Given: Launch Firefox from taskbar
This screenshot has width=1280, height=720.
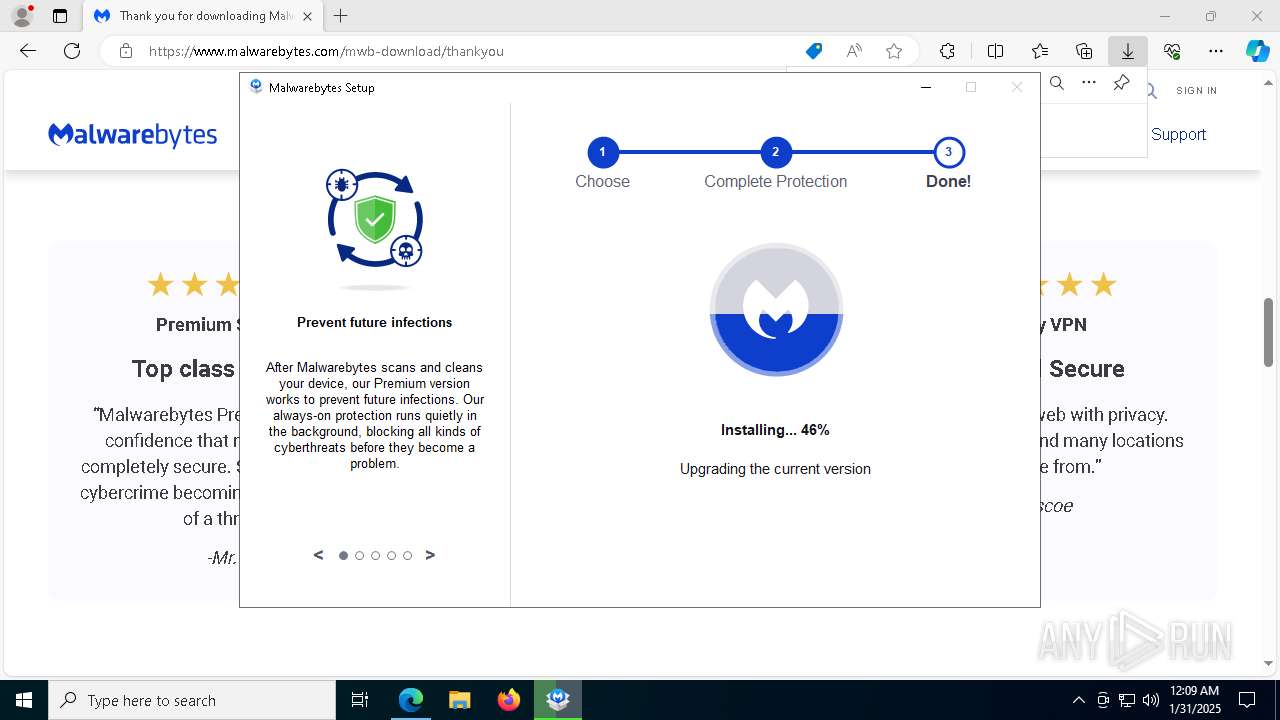Looking at the screenshot, I should coord(509,700).
